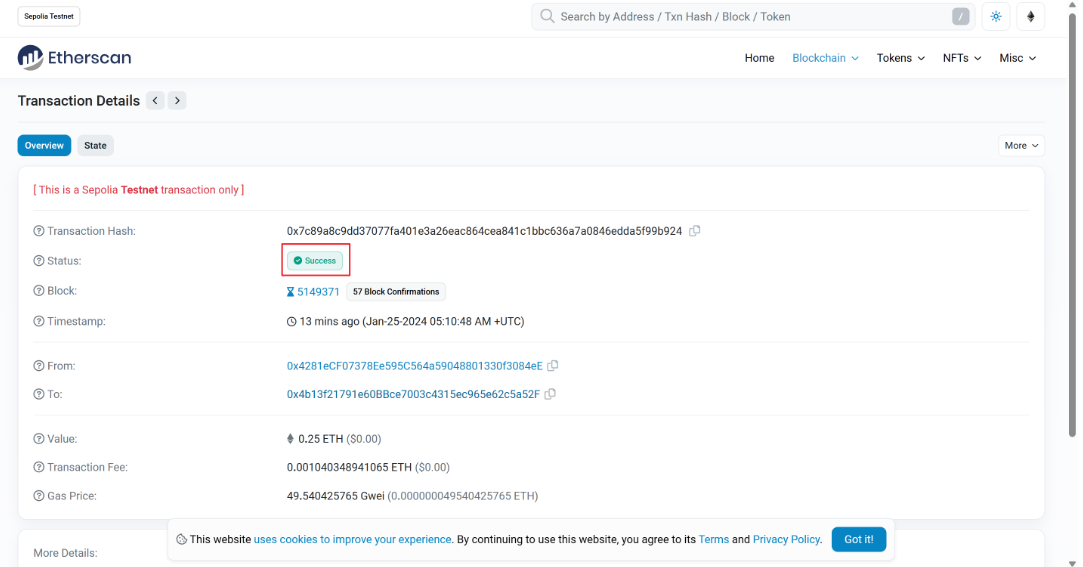
Task: Open the Blockchain dropdown menu
Action: (825, 58)
